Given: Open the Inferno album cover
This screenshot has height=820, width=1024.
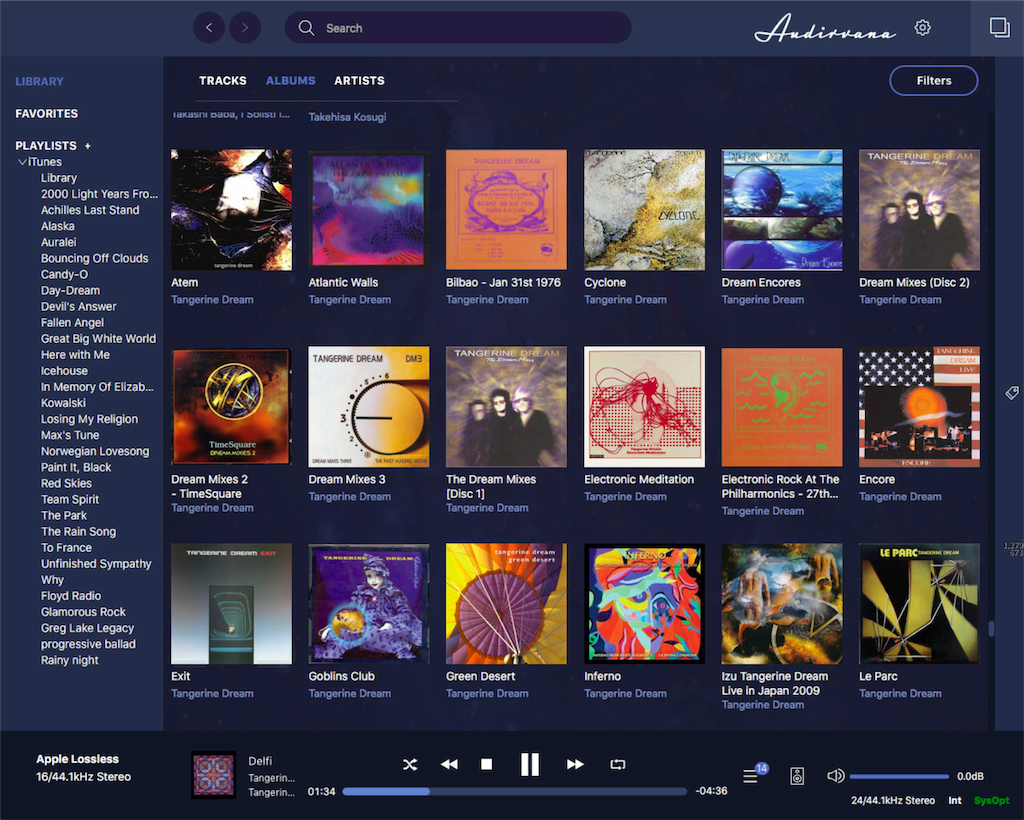Looking at the screenshot, I should [x=644, y=604].
